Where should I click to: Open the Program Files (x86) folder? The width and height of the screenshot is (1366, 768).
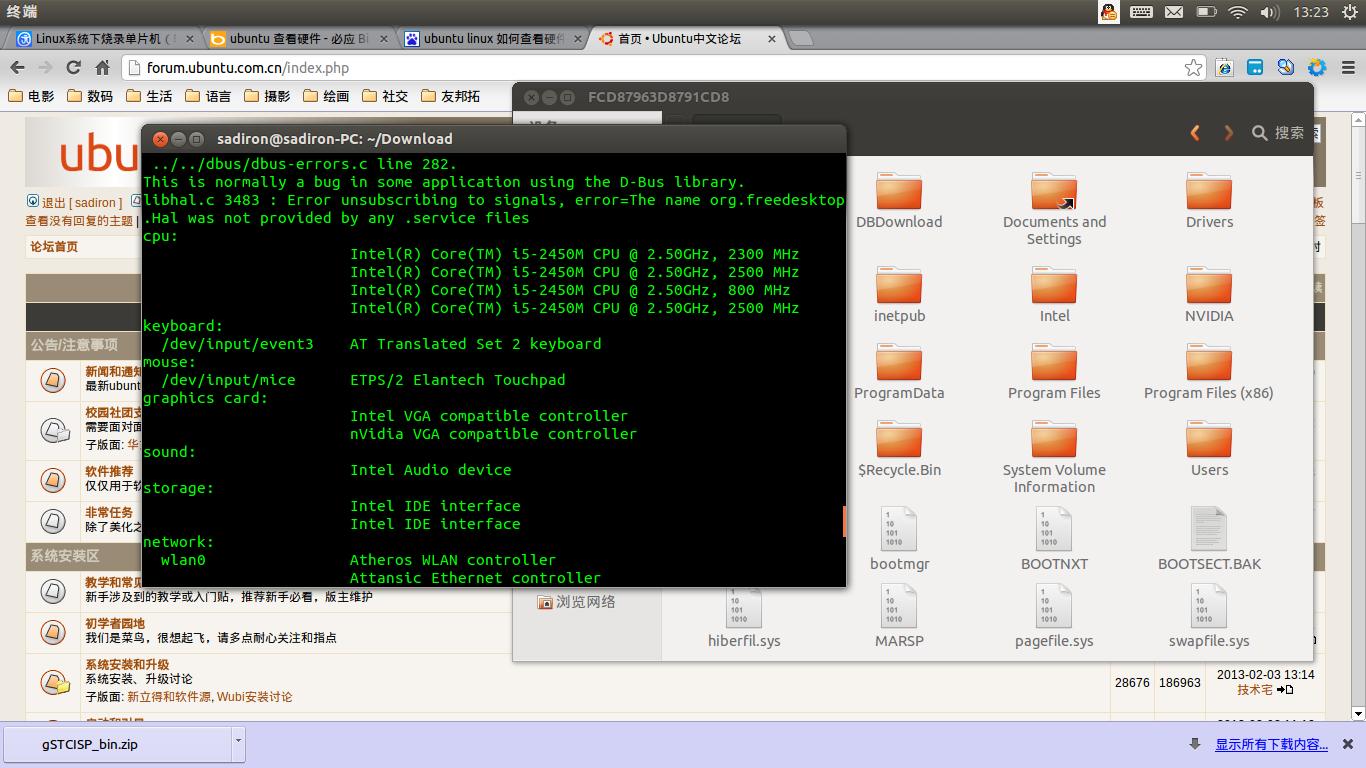pos(1209,372)
